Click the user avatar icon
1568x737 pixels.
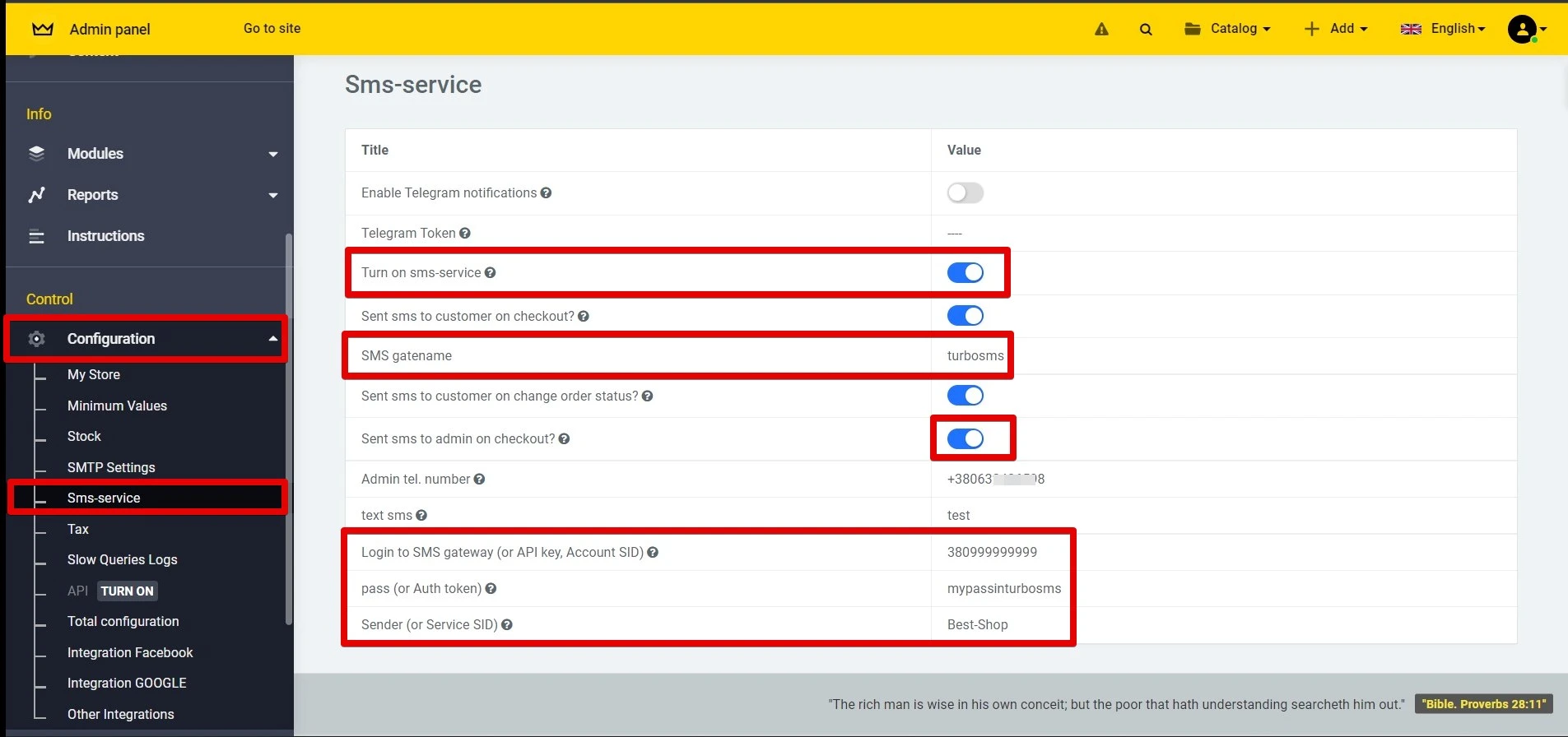[1522, 30]
